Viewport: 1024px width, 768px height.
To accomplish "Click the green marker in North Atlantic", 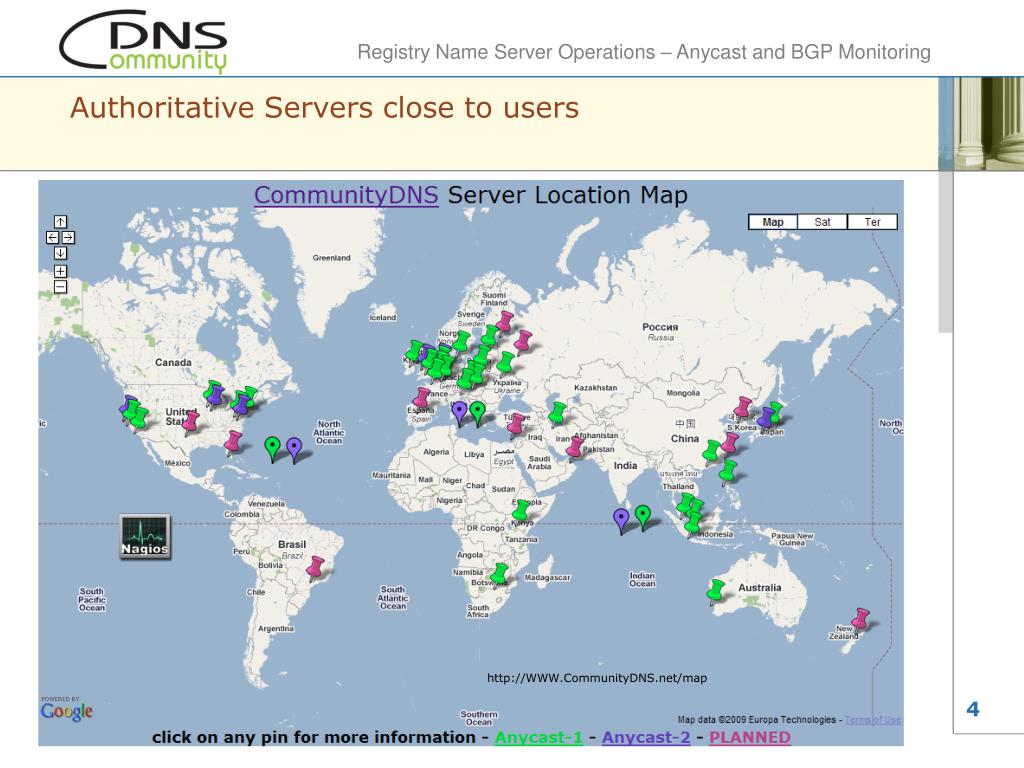I will [x=273, y=448].
